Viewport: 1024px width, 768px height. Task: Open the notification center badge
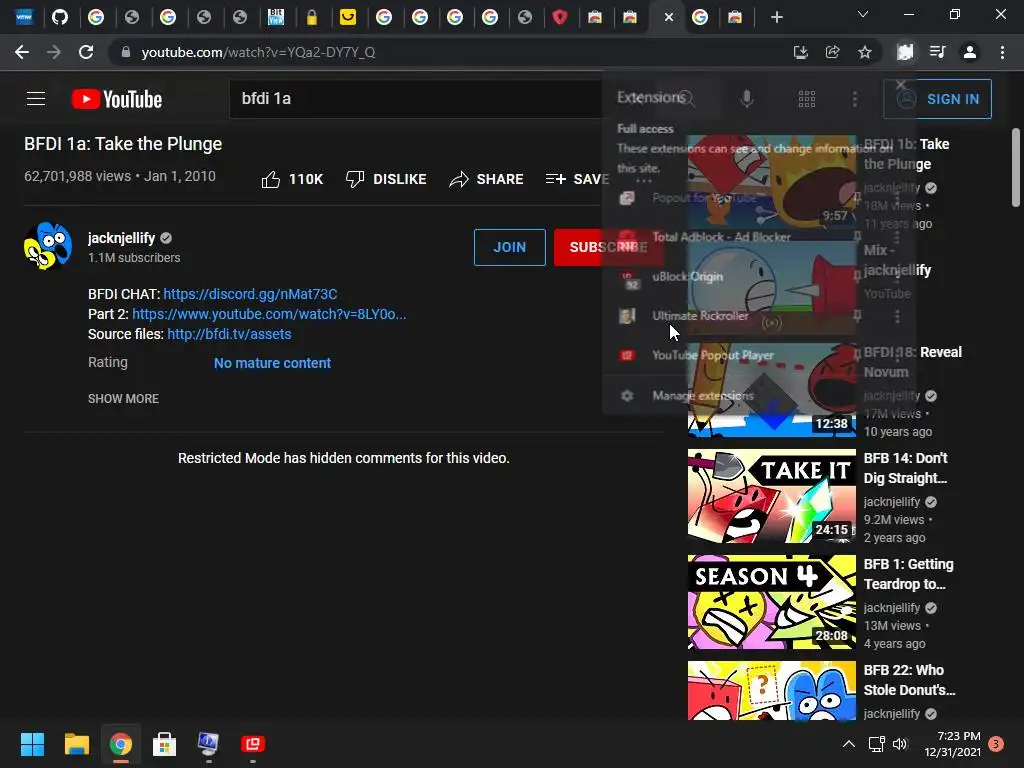click(996, 744)
